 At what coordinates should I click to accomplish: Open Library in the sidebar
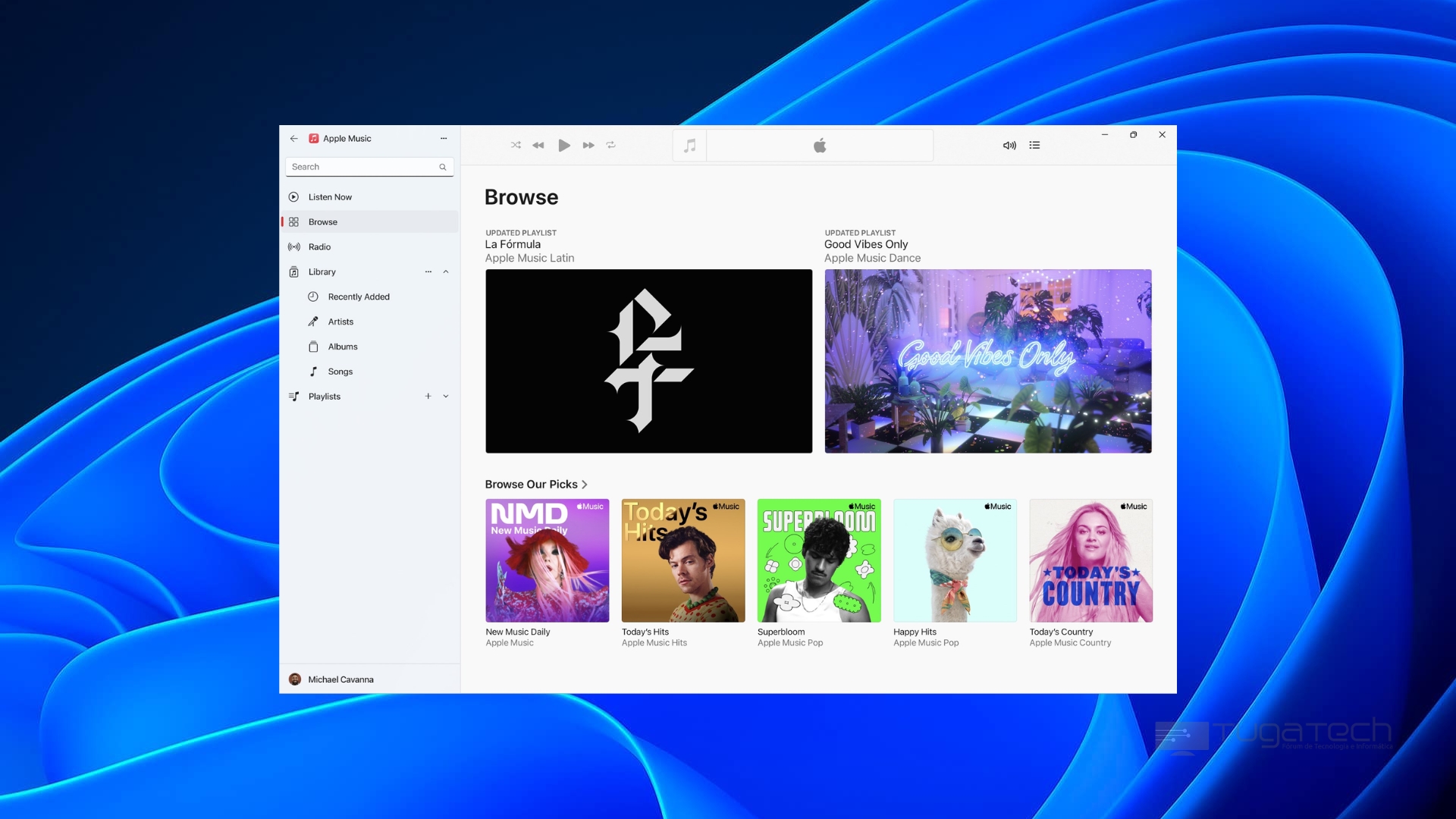coord(369,272)
